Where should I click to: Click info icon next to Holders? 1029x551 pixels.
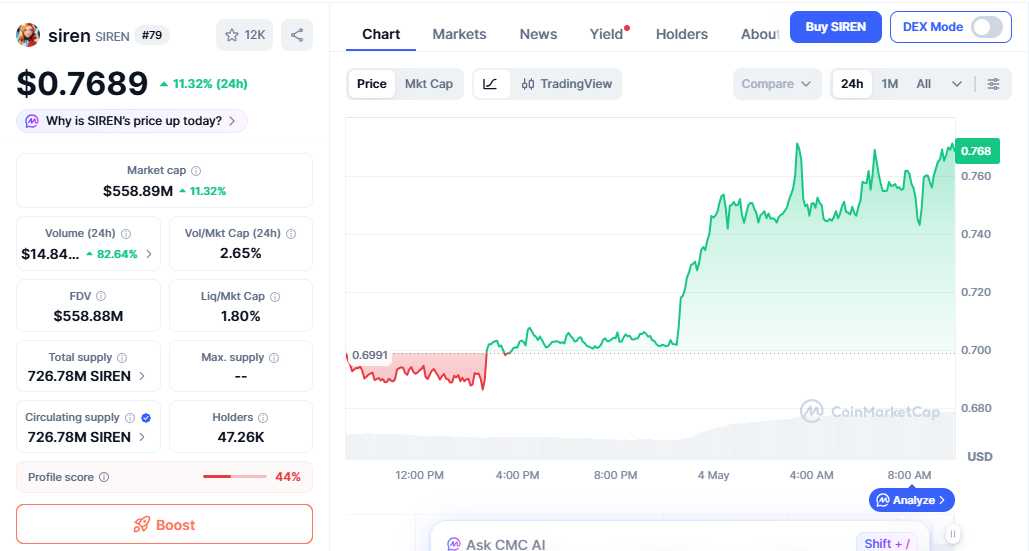263,418
